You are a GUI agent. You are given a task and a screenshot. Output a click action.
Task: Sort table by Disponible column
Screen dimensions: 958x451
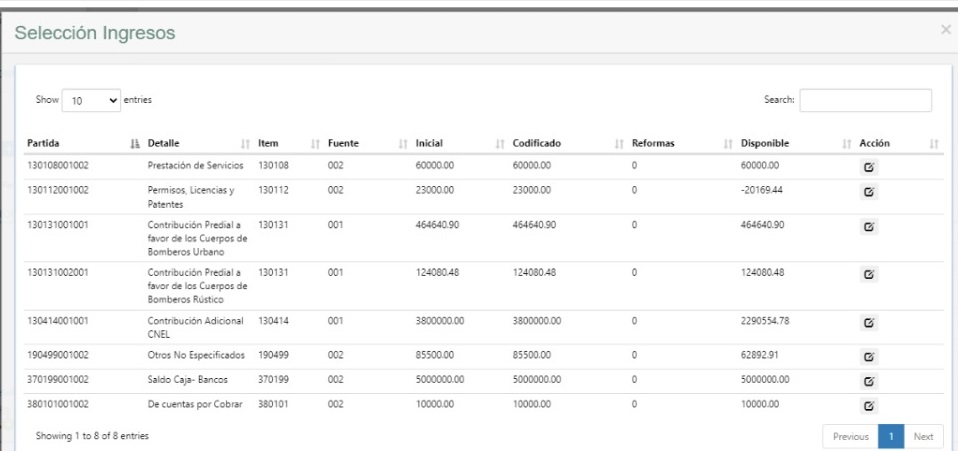[x=796, y=143]
